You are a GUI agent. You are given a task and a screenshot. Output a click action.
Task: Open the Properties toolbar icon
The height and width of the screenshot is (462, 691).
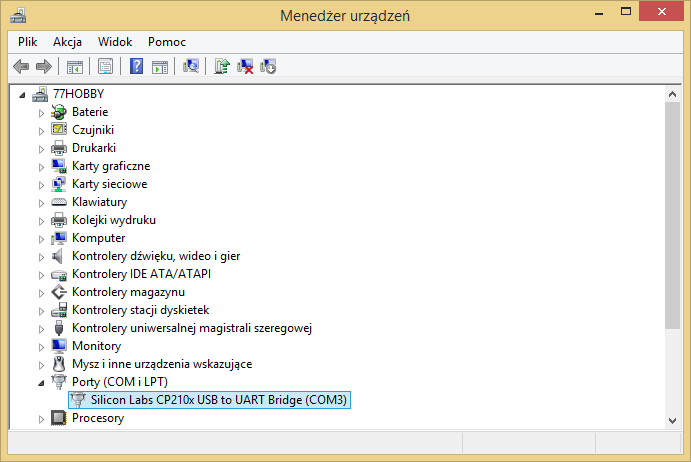point(106,67)
